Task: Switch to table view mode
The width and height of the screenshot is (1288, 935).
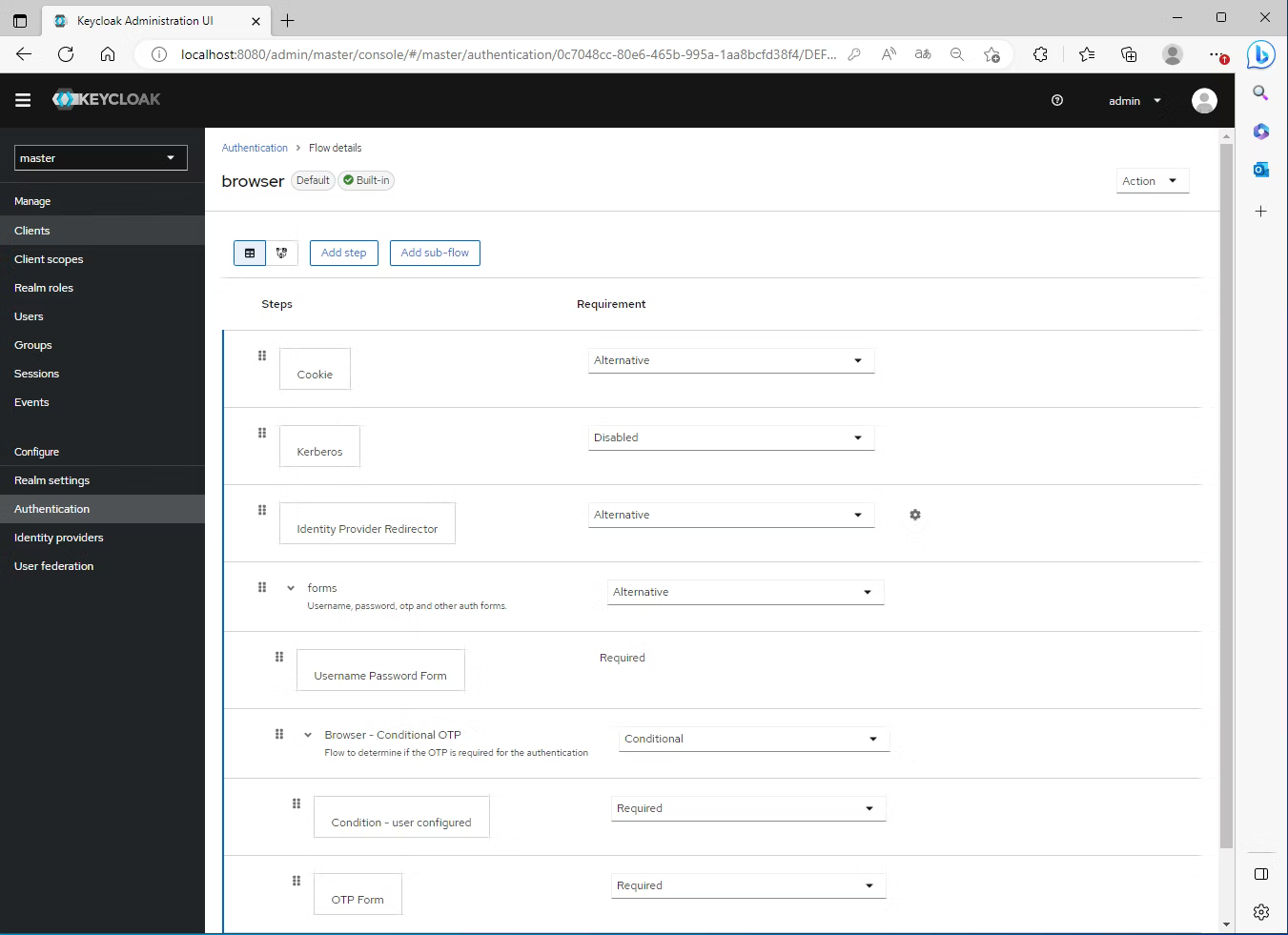Action: (250, 253)
